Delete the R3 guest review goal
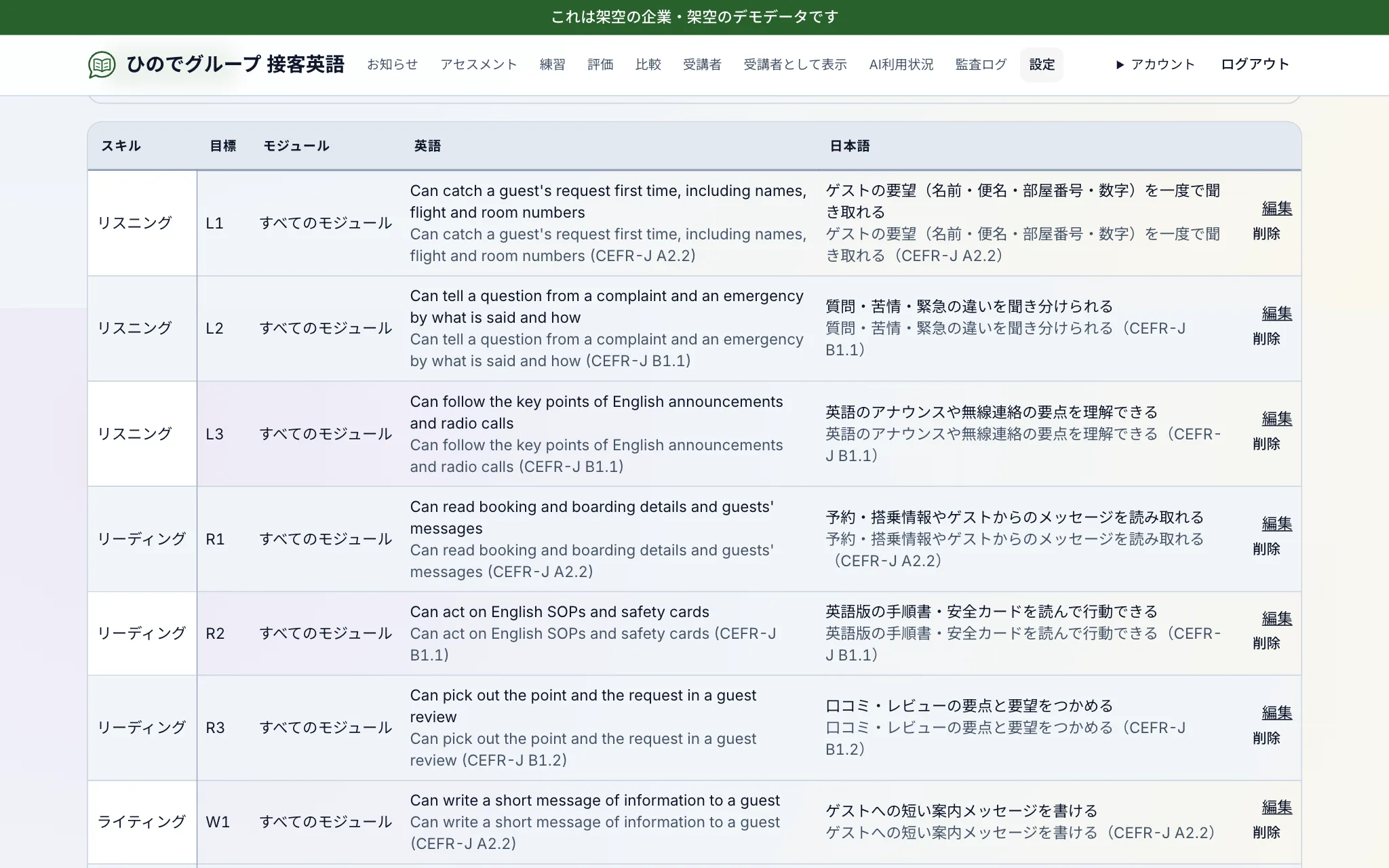The height and width of the screenshot is (868, 1389). [x=1266, y=738]
